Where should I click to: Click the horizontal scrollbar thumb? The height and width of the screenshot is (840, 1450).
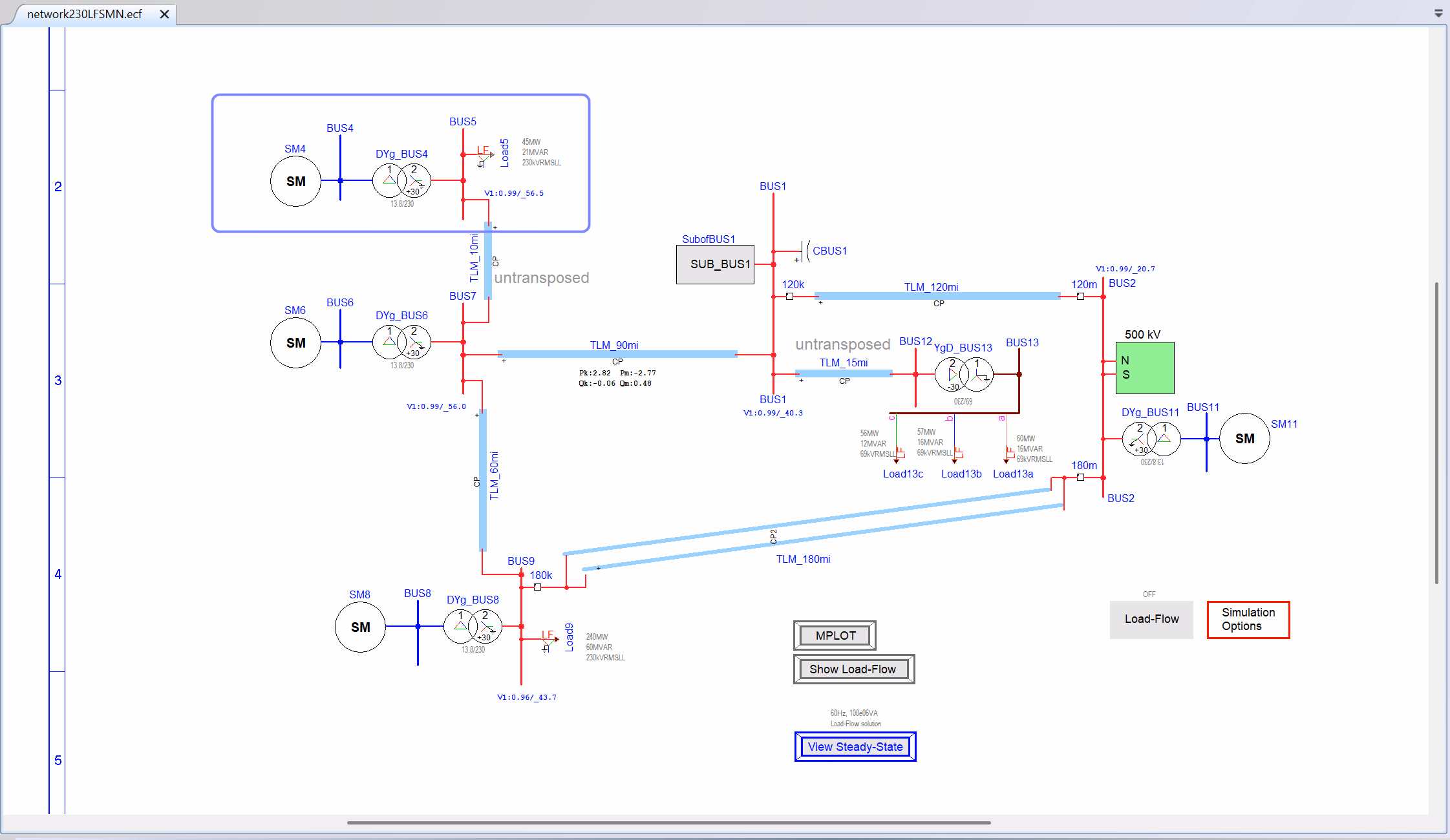(x=669, y=823)
